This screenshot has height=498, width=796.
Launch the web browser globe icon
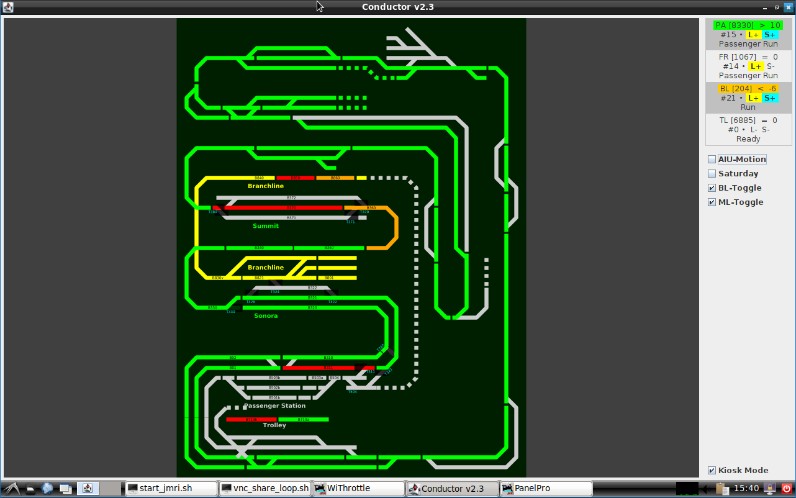pos(47,488)
